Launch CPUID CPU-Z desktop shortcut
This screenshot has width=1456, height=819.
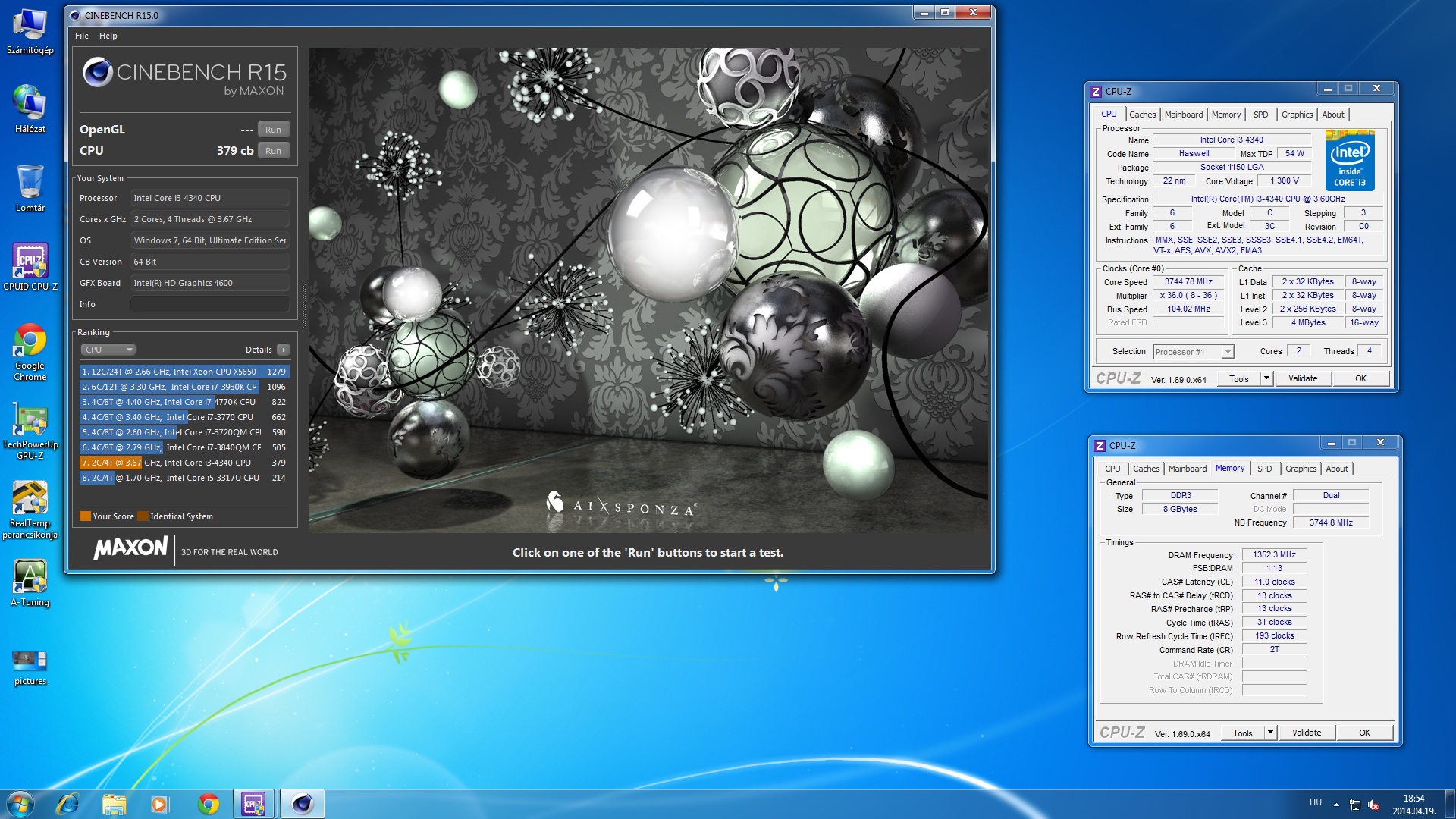30,267
